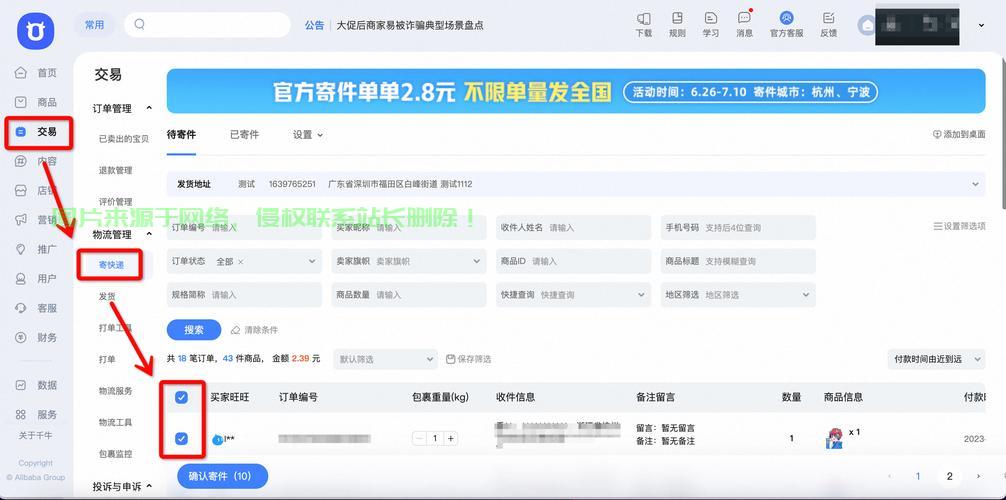
Task: Click the 收件人姓名 input field
Action: 574,227
